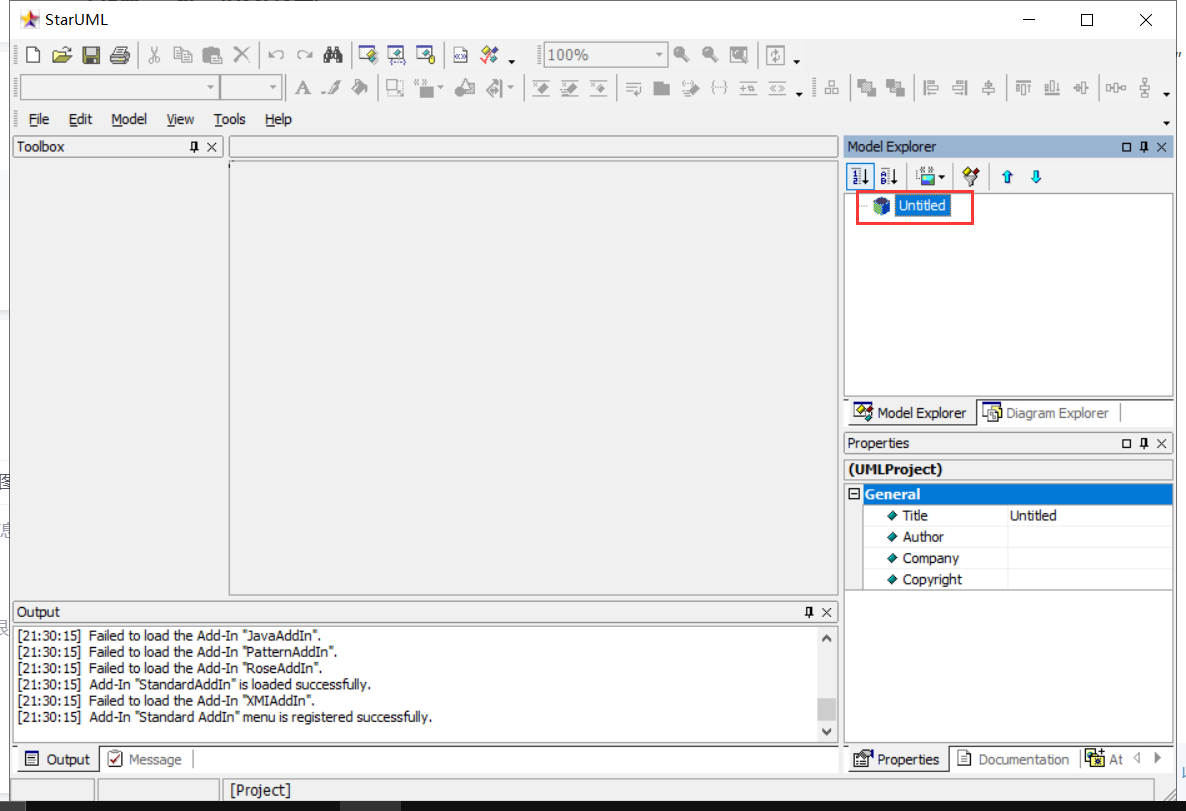Click the fill color bucket icon
Screen dimensions: 1186x811
pos(360,89)
